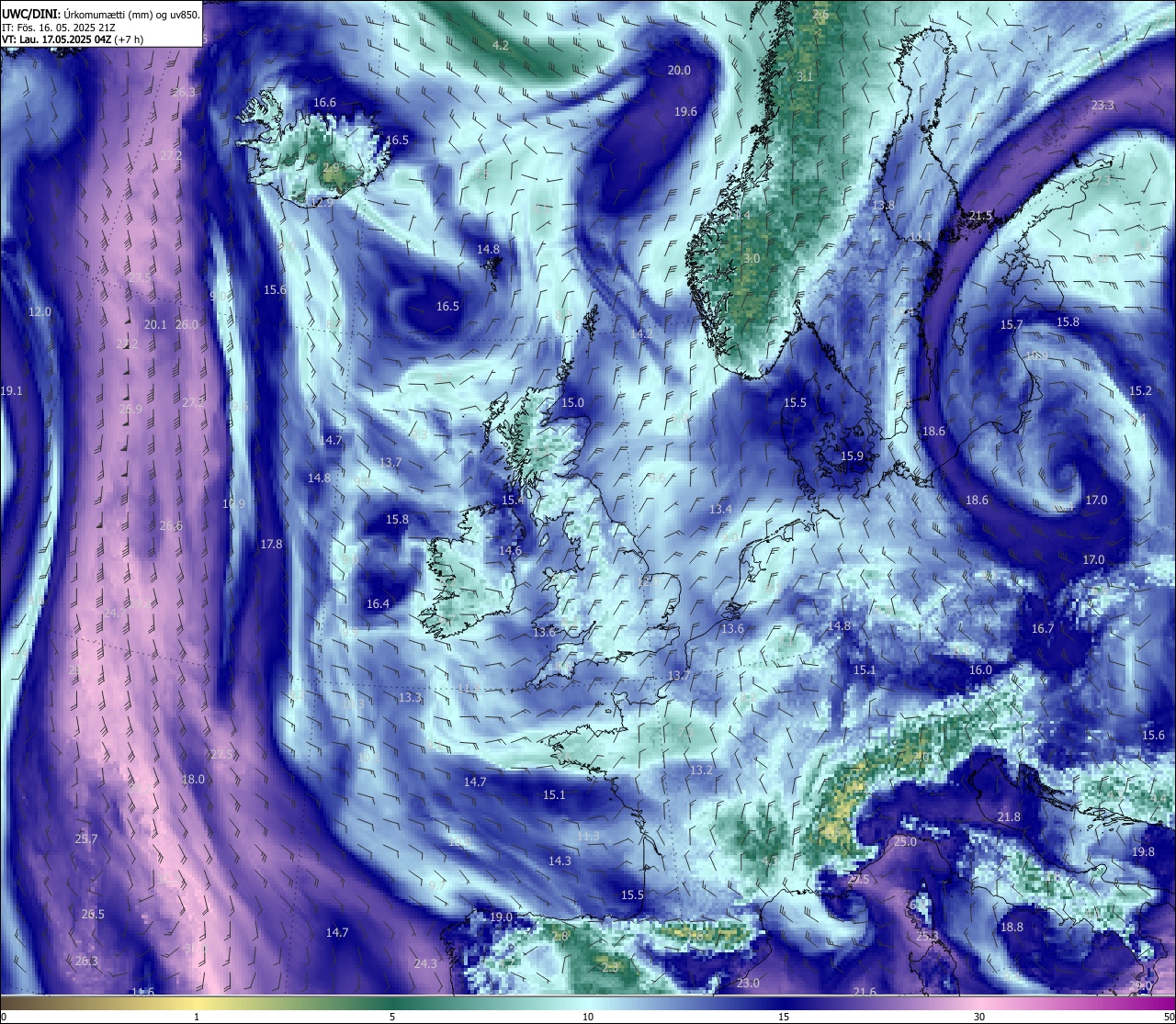Image resolution: width=1176 pixels, height=1024 pixels.
Task: Click the value 25.7 on the map
Action: [85, 839]
